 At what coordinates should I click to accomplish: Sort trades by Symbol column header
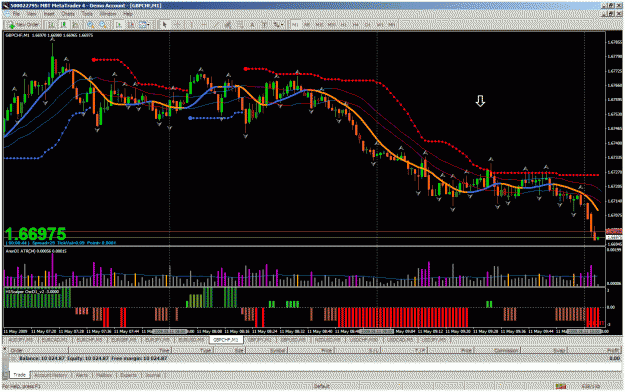click(x=266, y=350)
